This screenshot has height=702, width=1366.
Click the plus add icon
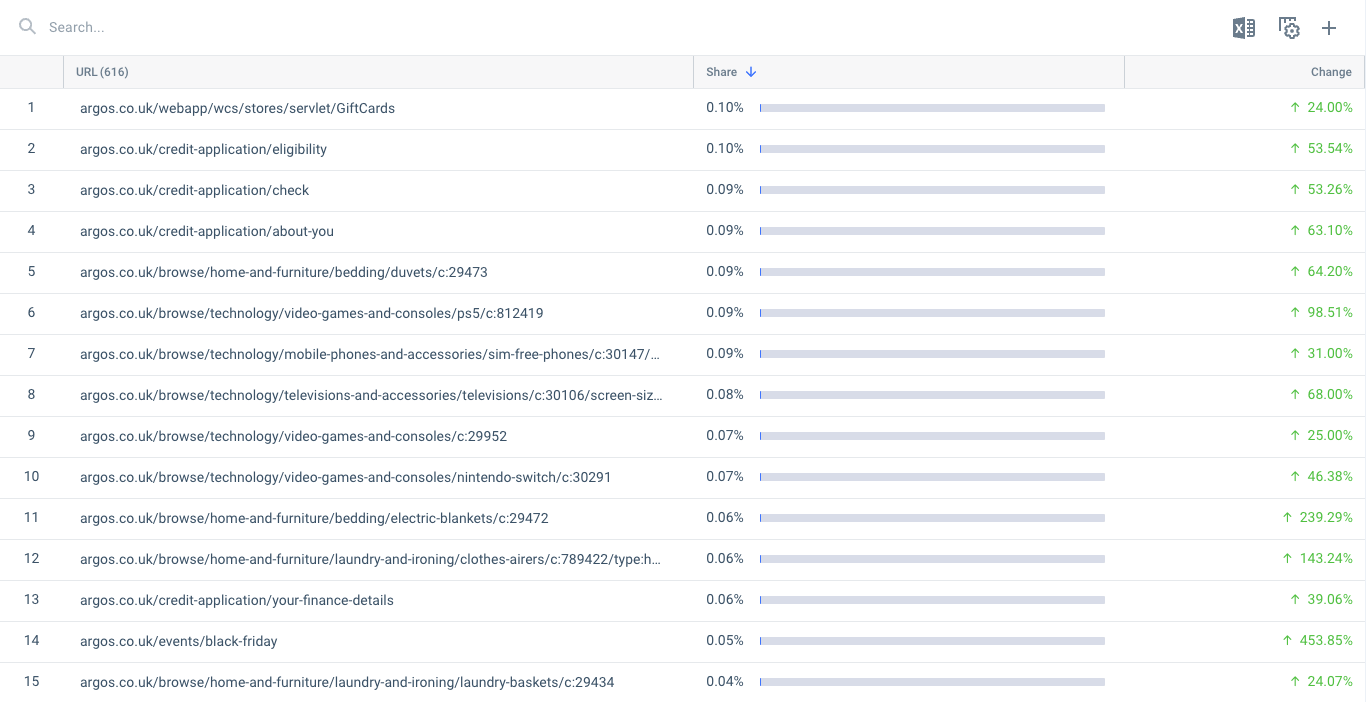tap(1329, 28)
